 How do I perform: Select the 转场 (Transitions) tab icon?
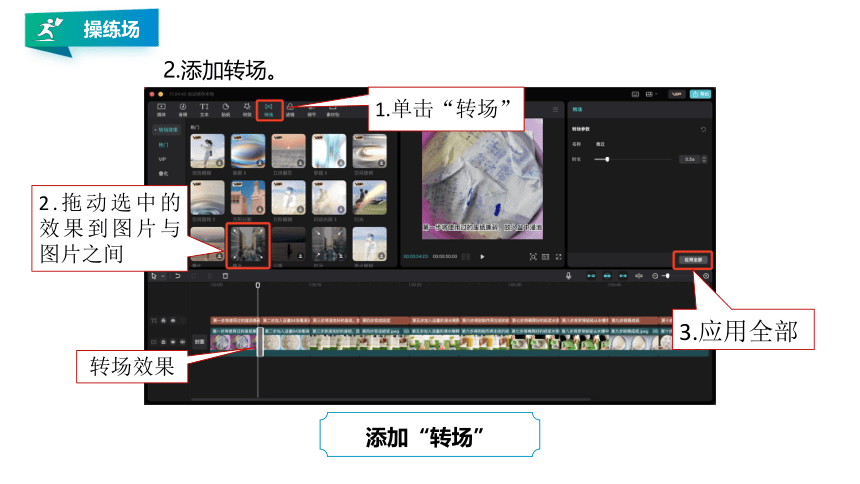[x=268, y=110]
